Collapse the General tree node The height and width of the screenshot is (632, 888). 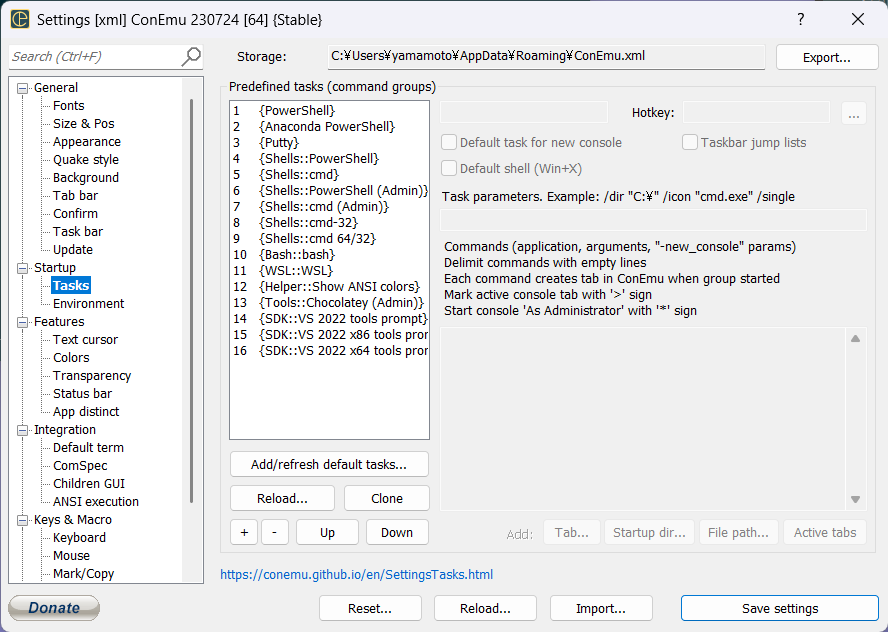pos(23,88)
